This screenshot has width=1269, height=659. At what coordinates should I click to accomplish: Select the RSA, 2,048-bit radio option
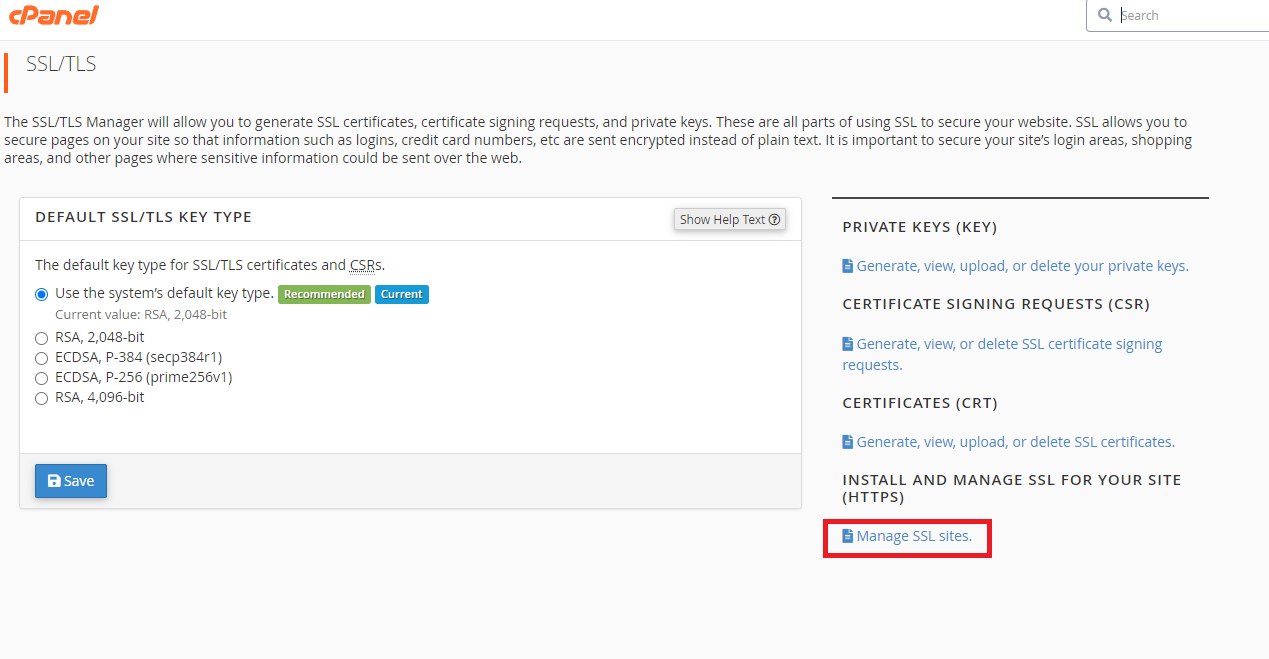click(x=41, y=338)
